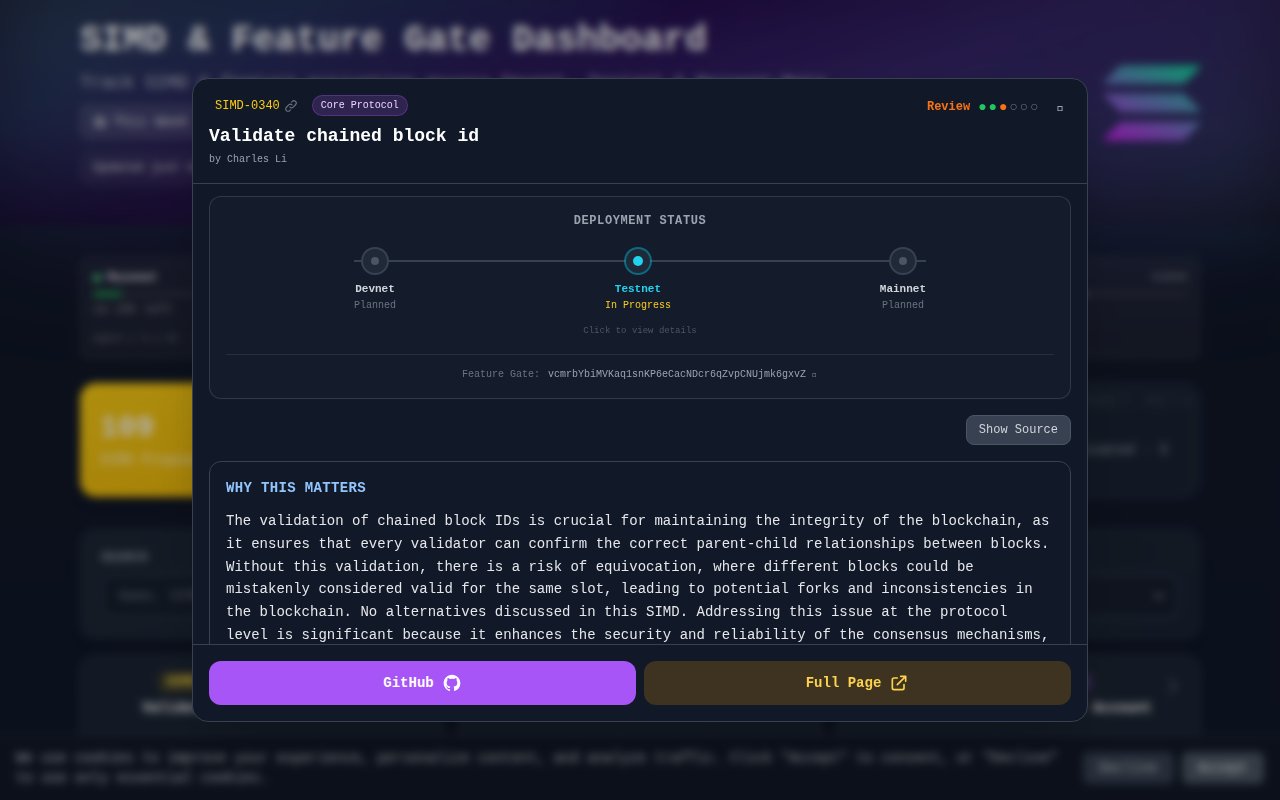1280x800 pixels.
Task: Click the "WHY THIS MATTERS" heading
Action: pyautogui.click(x=296, y=488)
